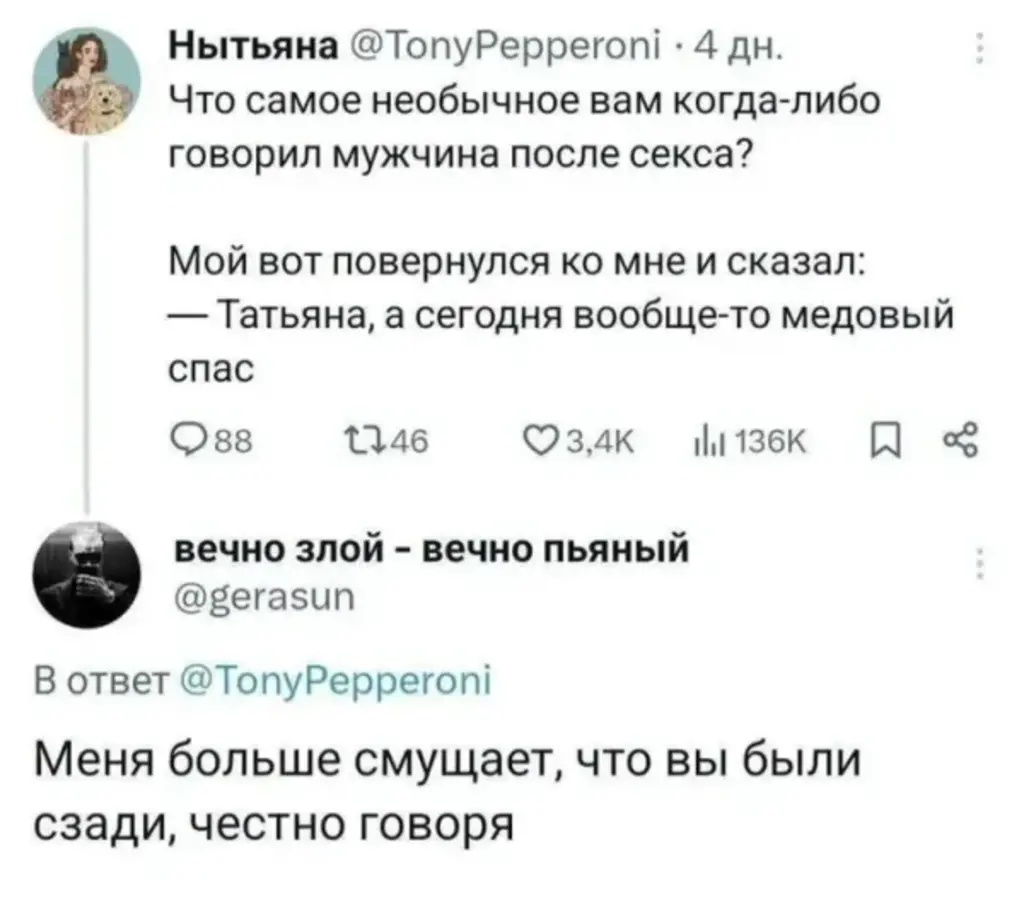This screenshot has width=1024, height=922.
Task: Open more options on gerasun's reply
Action: [979, 563]
